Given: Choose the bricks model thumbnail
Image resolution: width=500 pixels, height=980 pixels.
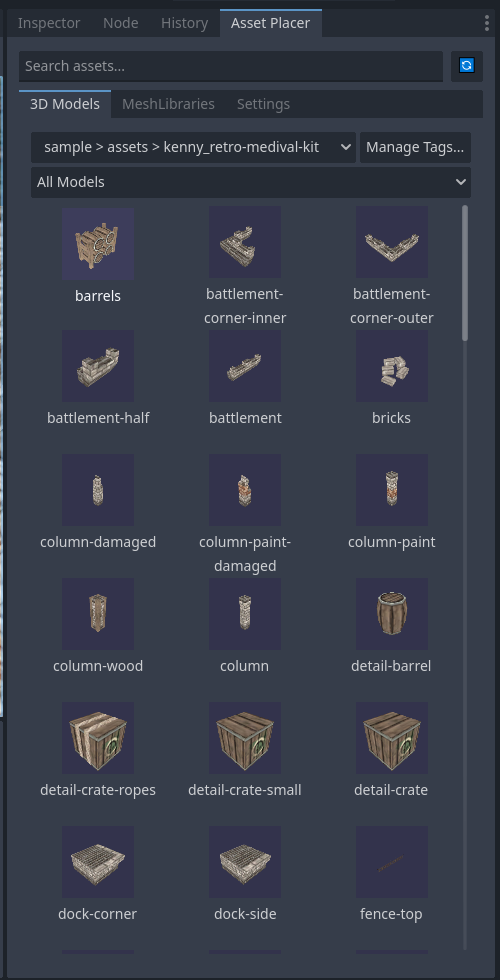Looking at the screenshot, I should [x=392, y=366].
